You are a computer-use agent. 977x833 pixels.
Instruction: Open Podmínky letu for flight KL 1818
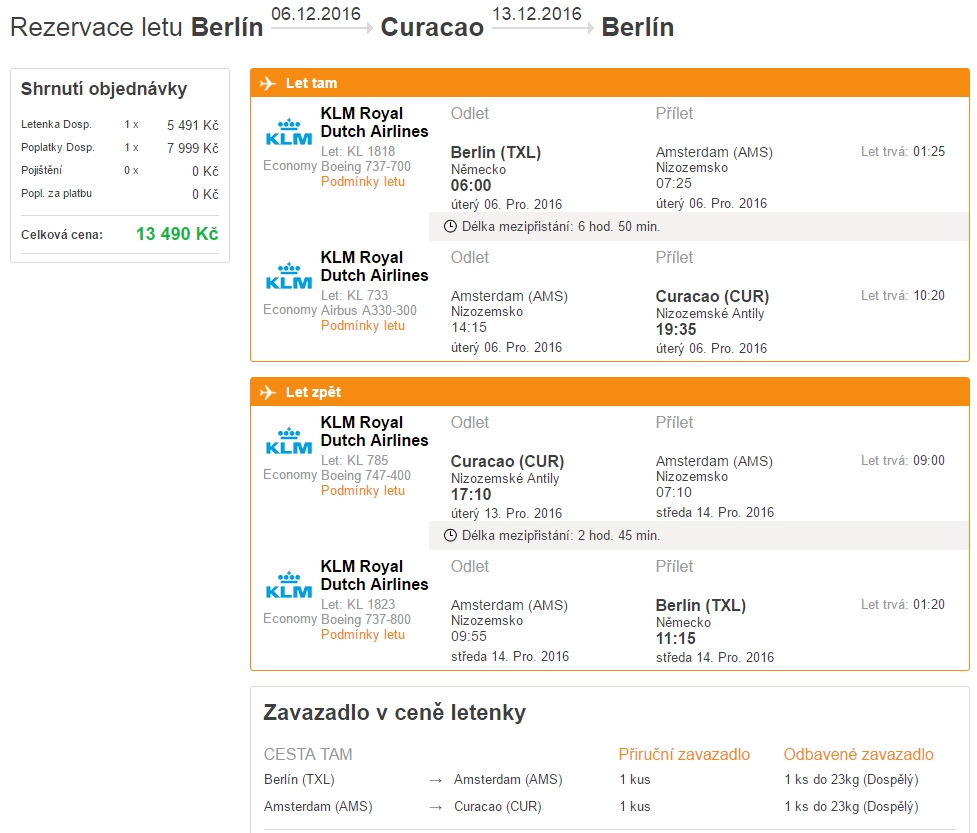[x=363, y=181]
